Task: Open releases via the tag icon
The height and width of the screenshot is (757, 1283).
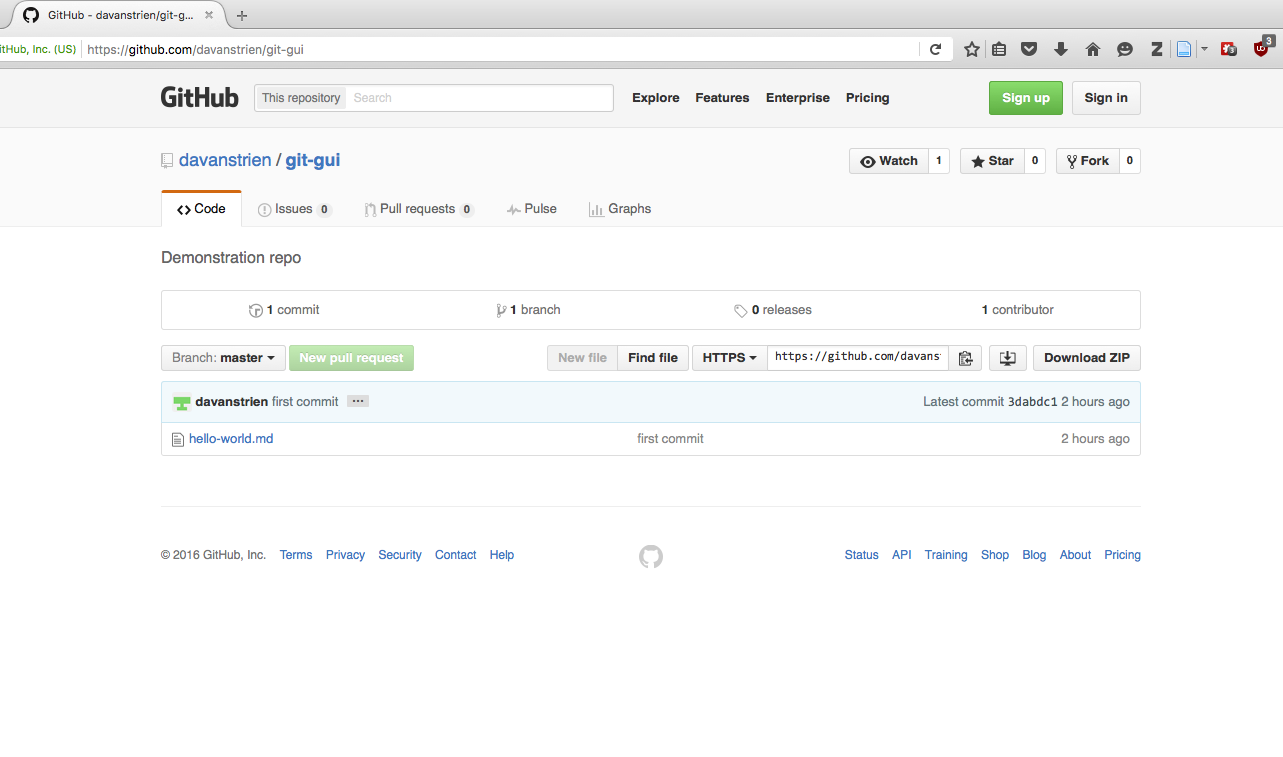Action: point(741,310)
